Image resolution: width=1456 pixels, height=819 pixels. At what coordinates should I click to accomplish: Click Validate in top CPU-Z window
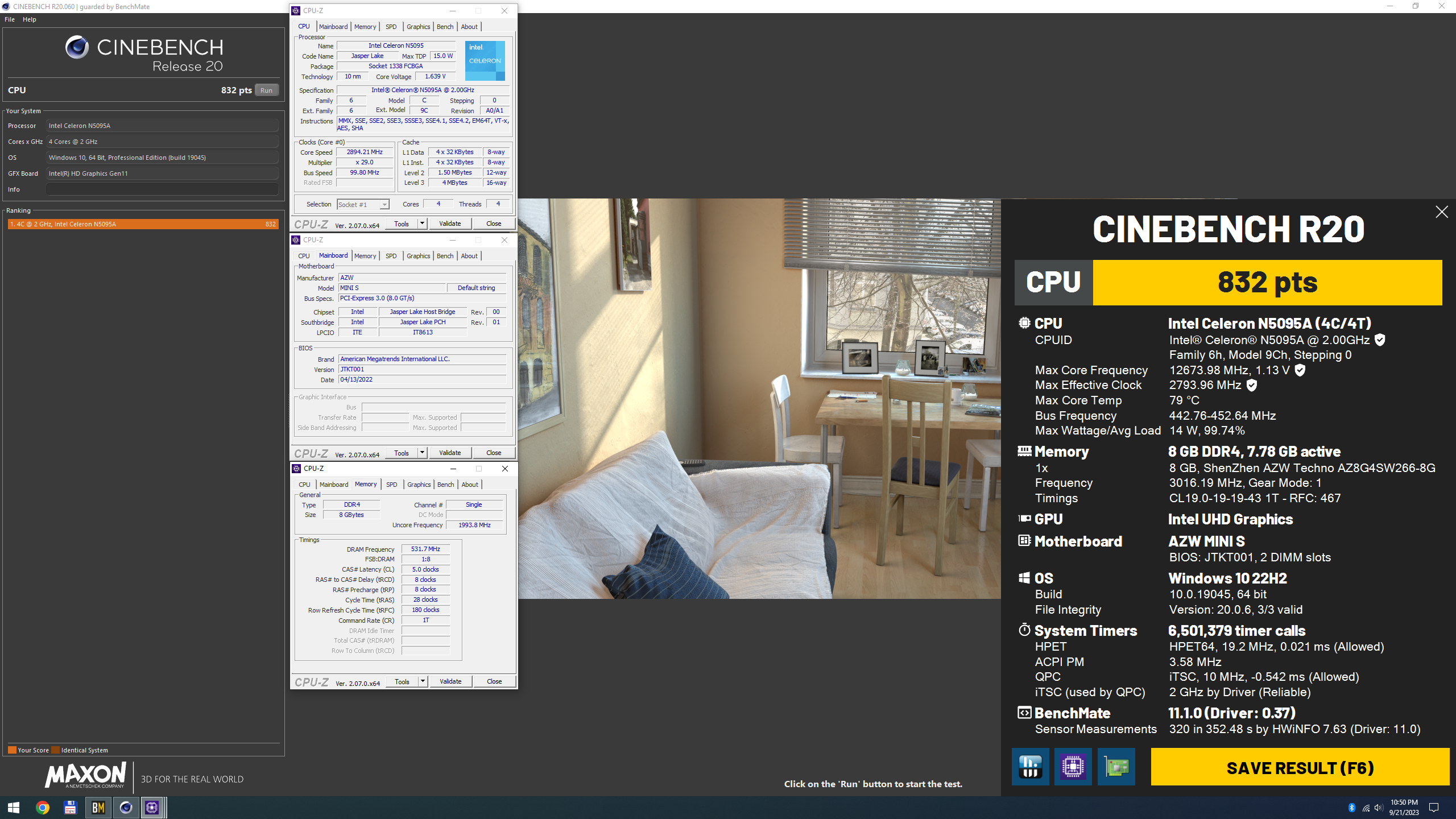point(450,224)
